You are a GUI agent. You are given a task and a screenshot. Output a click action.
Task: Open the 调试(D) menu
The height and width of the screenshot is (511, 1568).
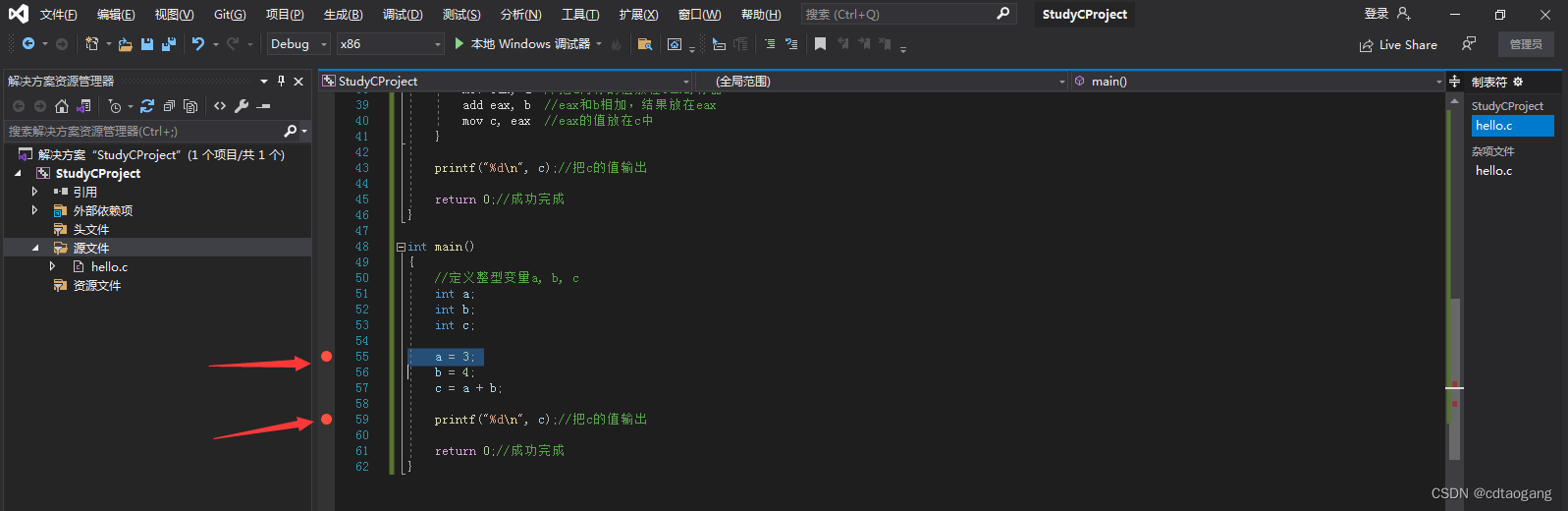point(403,14)
